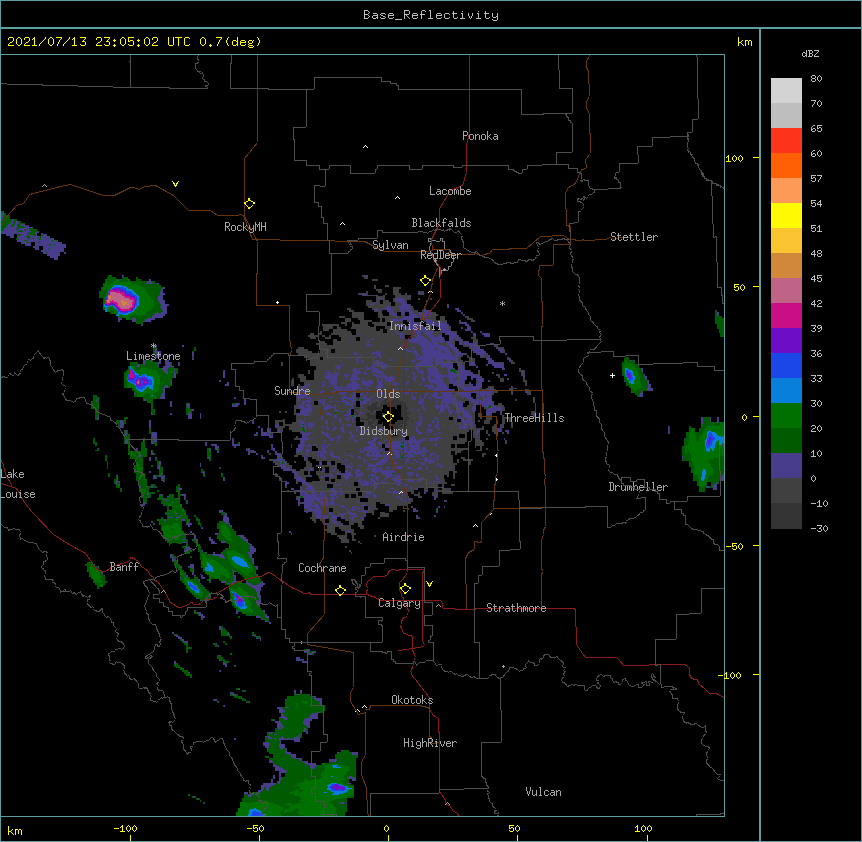Viewport: 862px width, 842px height.
Task: Click the Olds town label
Action: tap(388, 394)
